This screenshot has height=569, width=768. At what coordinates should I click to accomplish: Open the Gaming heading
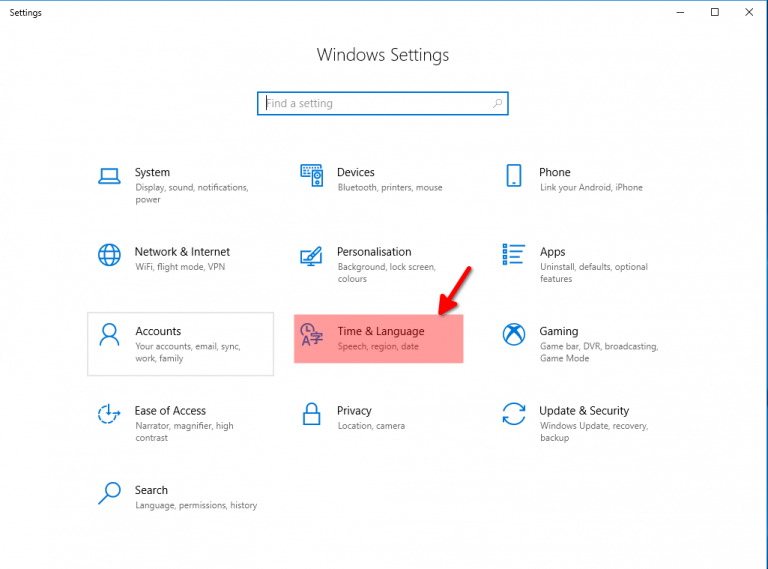[559, 332]
